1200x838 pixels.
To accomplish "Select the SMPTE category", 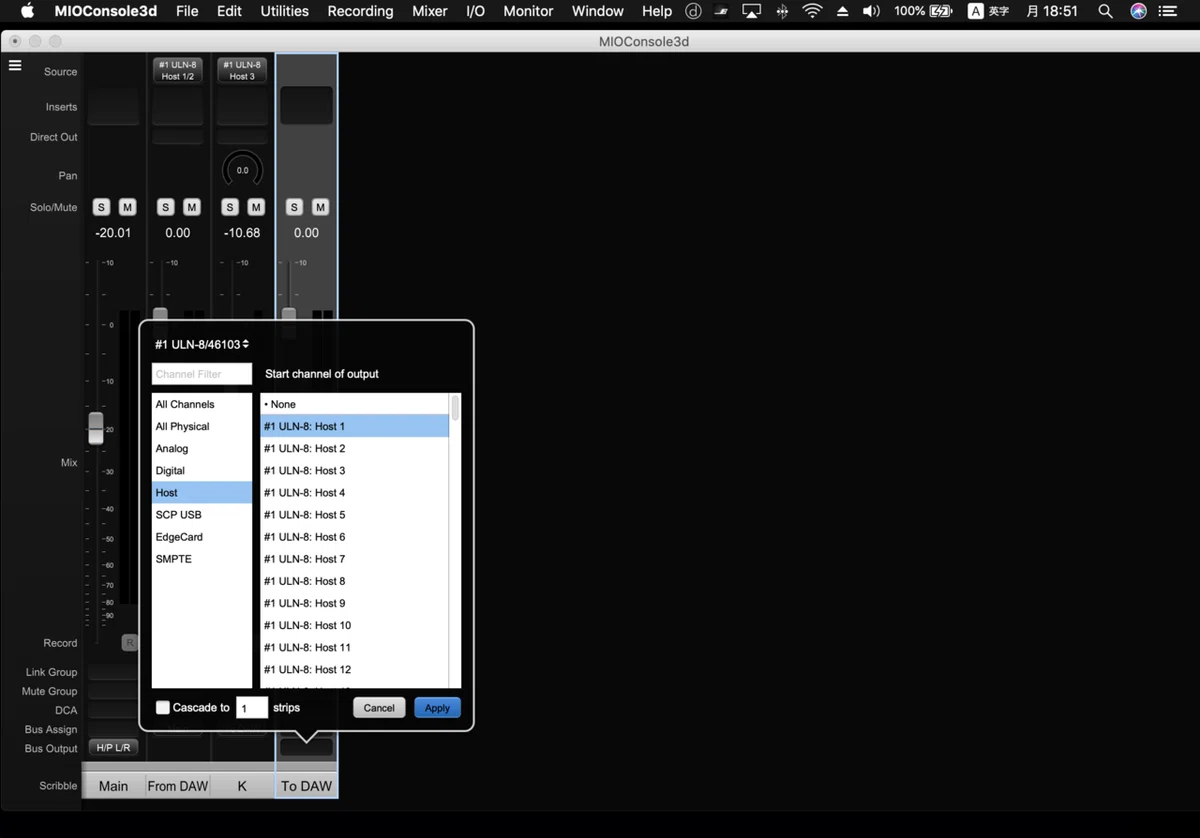I will click(x=202, y=559).
